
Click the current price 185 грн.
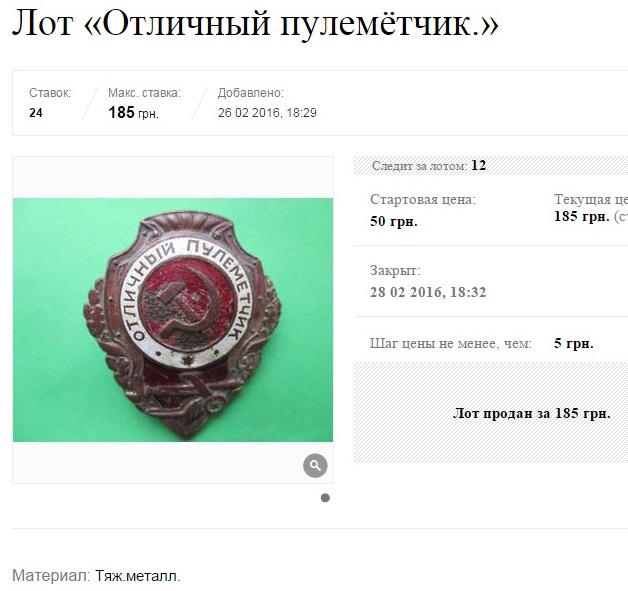[582, 217]
